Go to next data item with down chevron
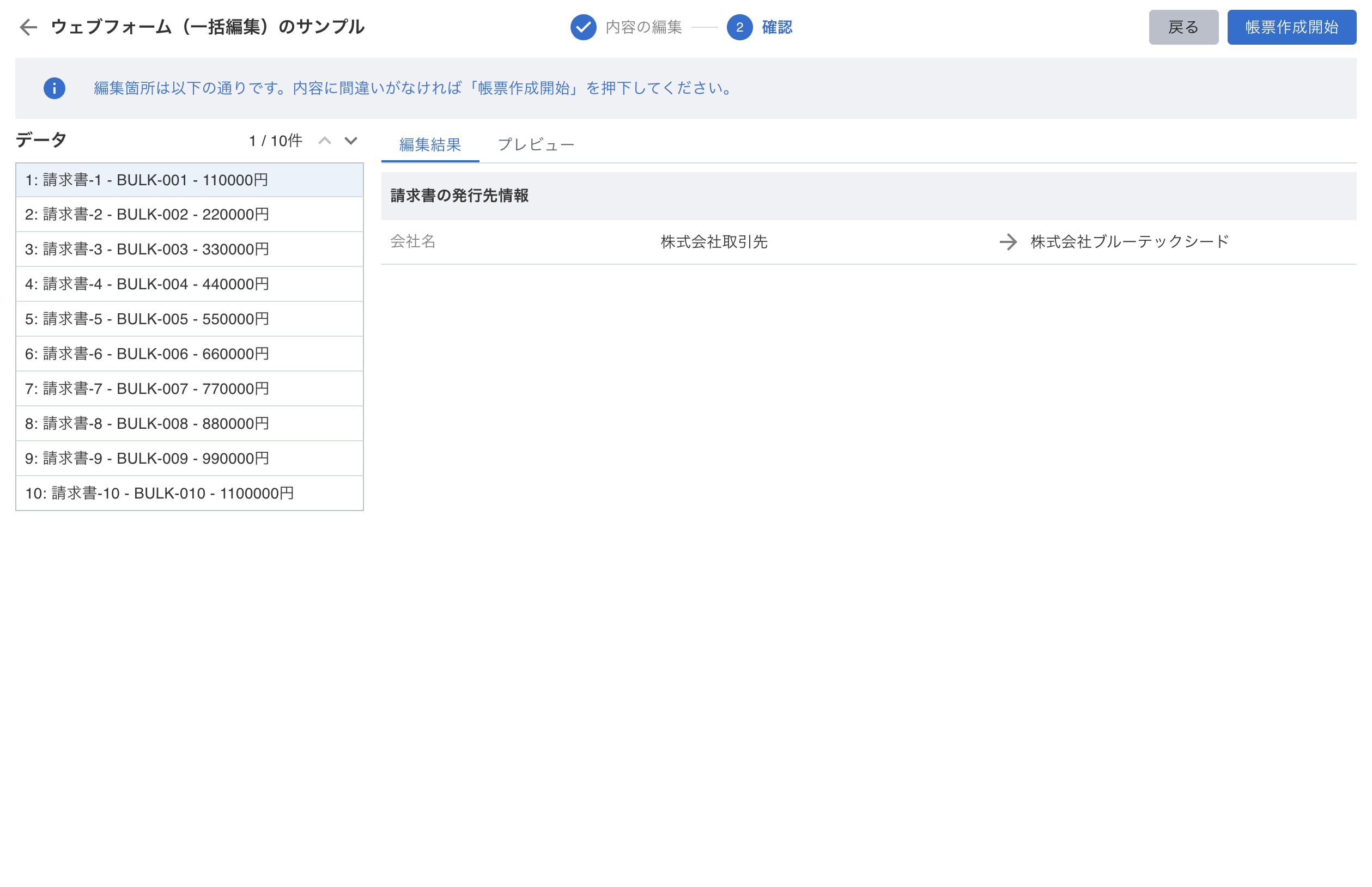This screenshot has width=1372, height=887. pos(351,141)
